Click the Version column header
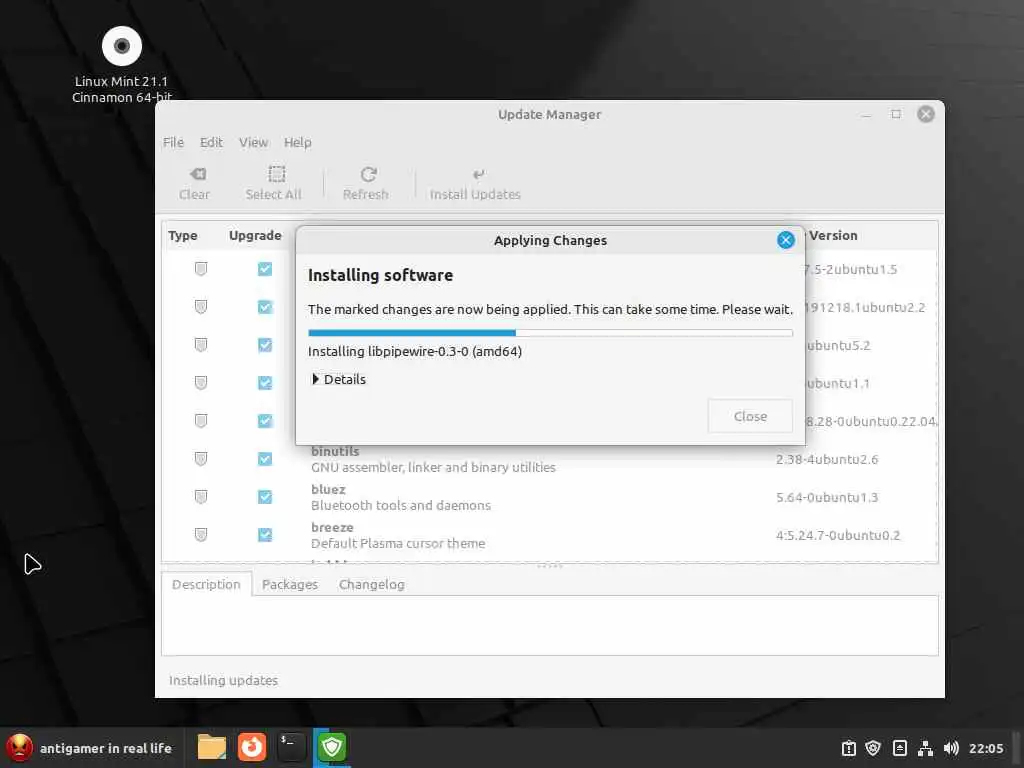 point(833,236)
